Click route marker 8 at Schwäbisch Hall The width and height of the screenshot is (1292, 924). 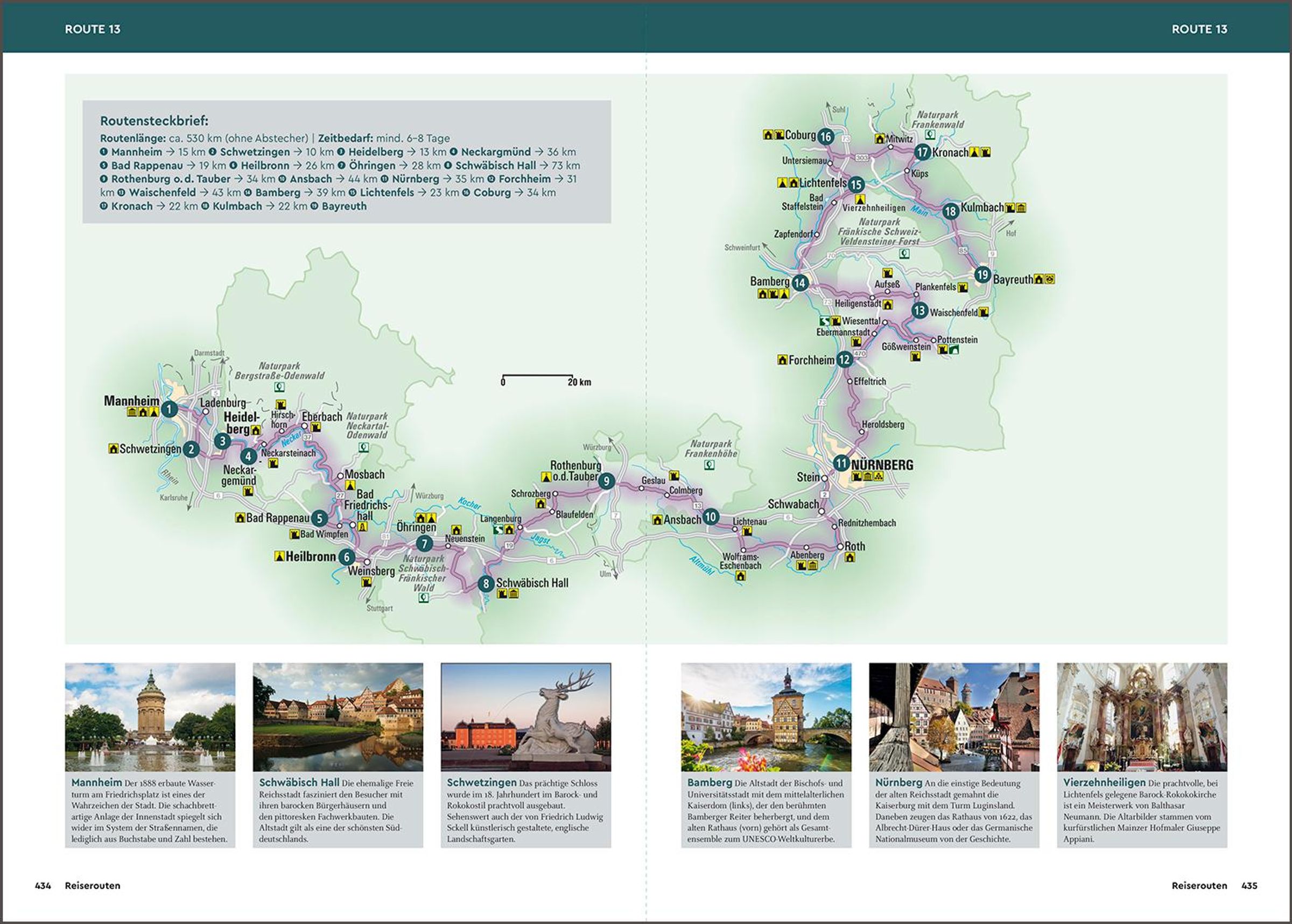pos(486,583)
